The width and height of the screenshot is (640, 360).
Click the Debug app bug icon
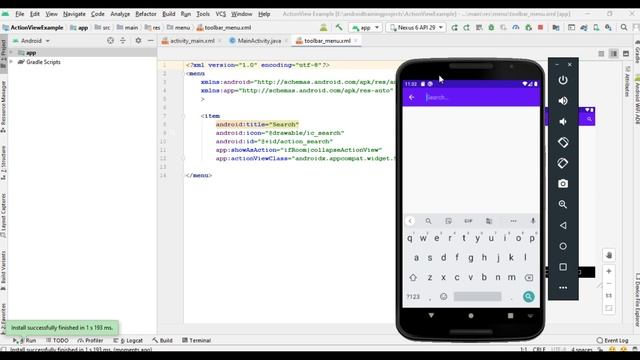pos(491,27)
